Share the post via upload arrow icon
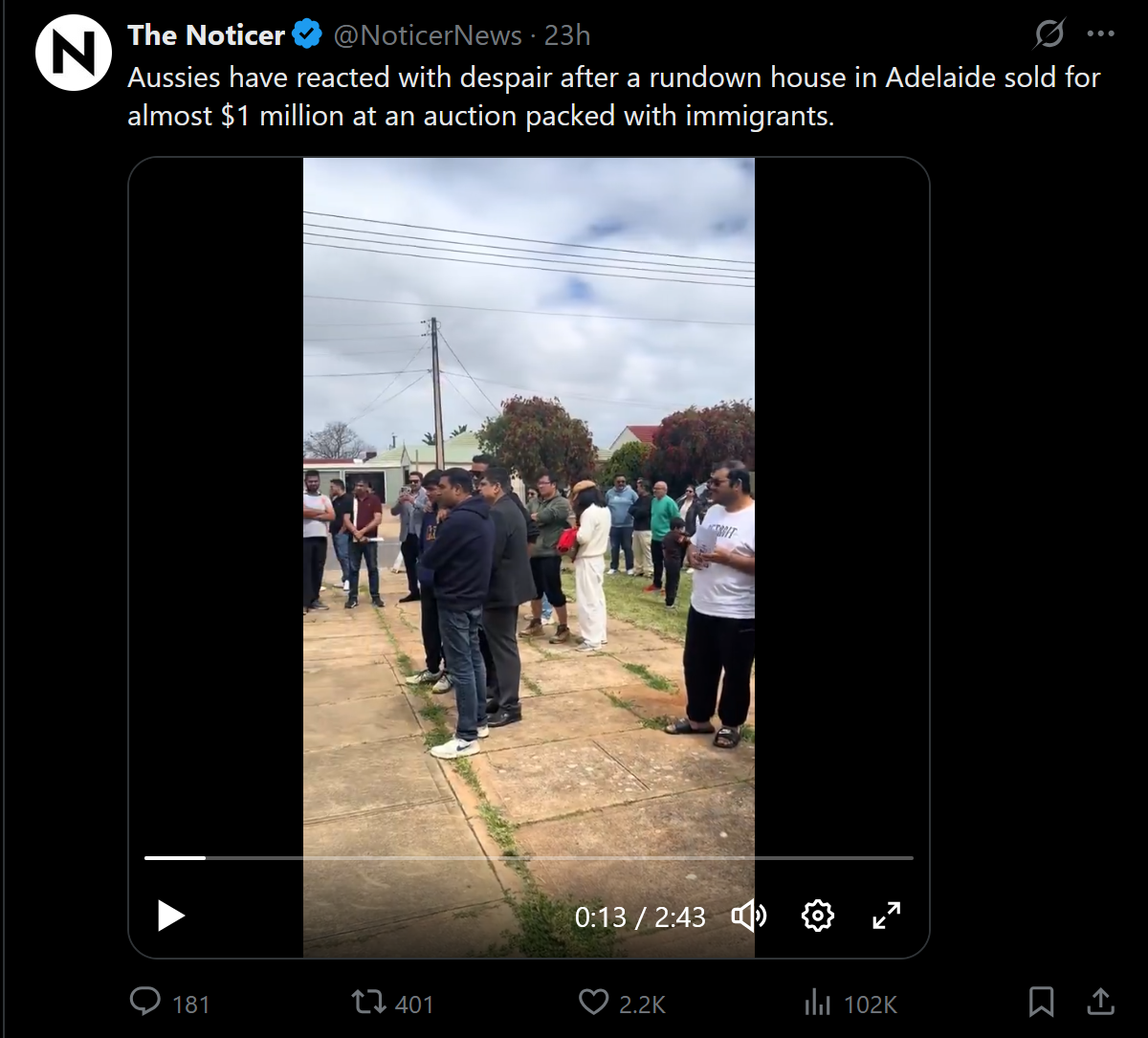Image resolution: width=1148 pixels, height=1038 pixels. tap(1101, 1003)
